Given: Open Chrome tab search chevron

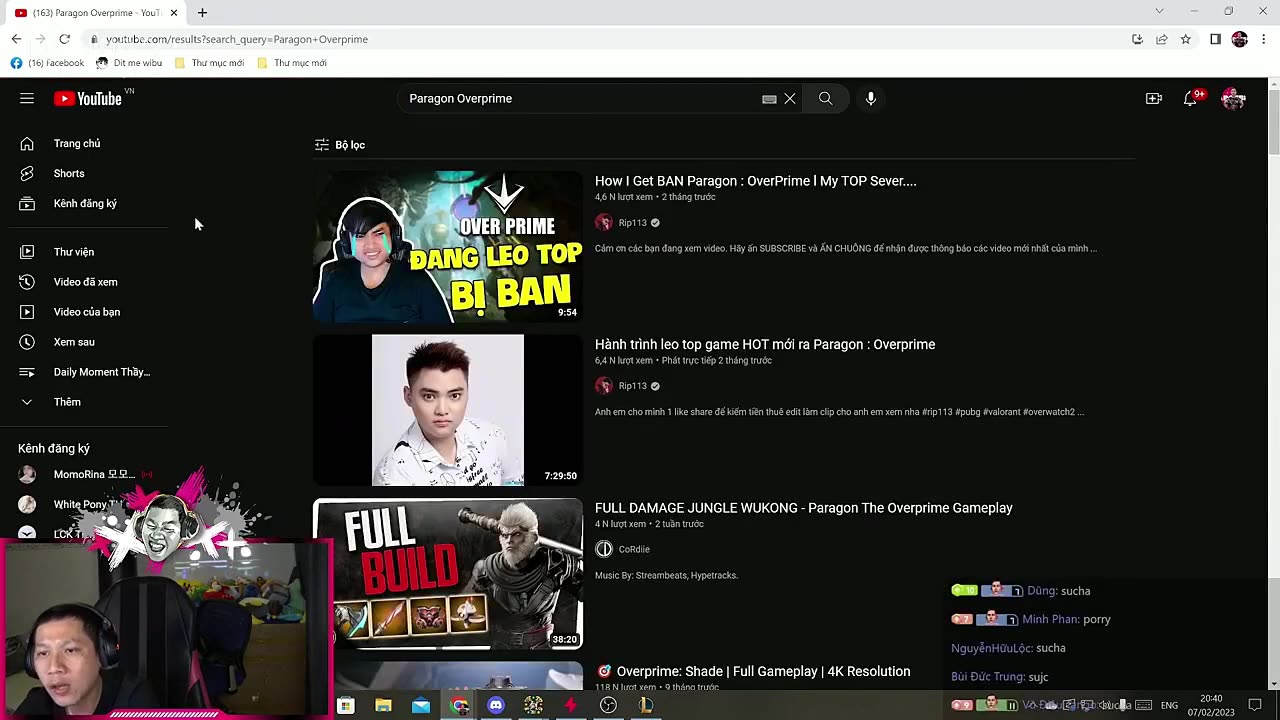Looking at the screenshot, I should [1159, 11].
